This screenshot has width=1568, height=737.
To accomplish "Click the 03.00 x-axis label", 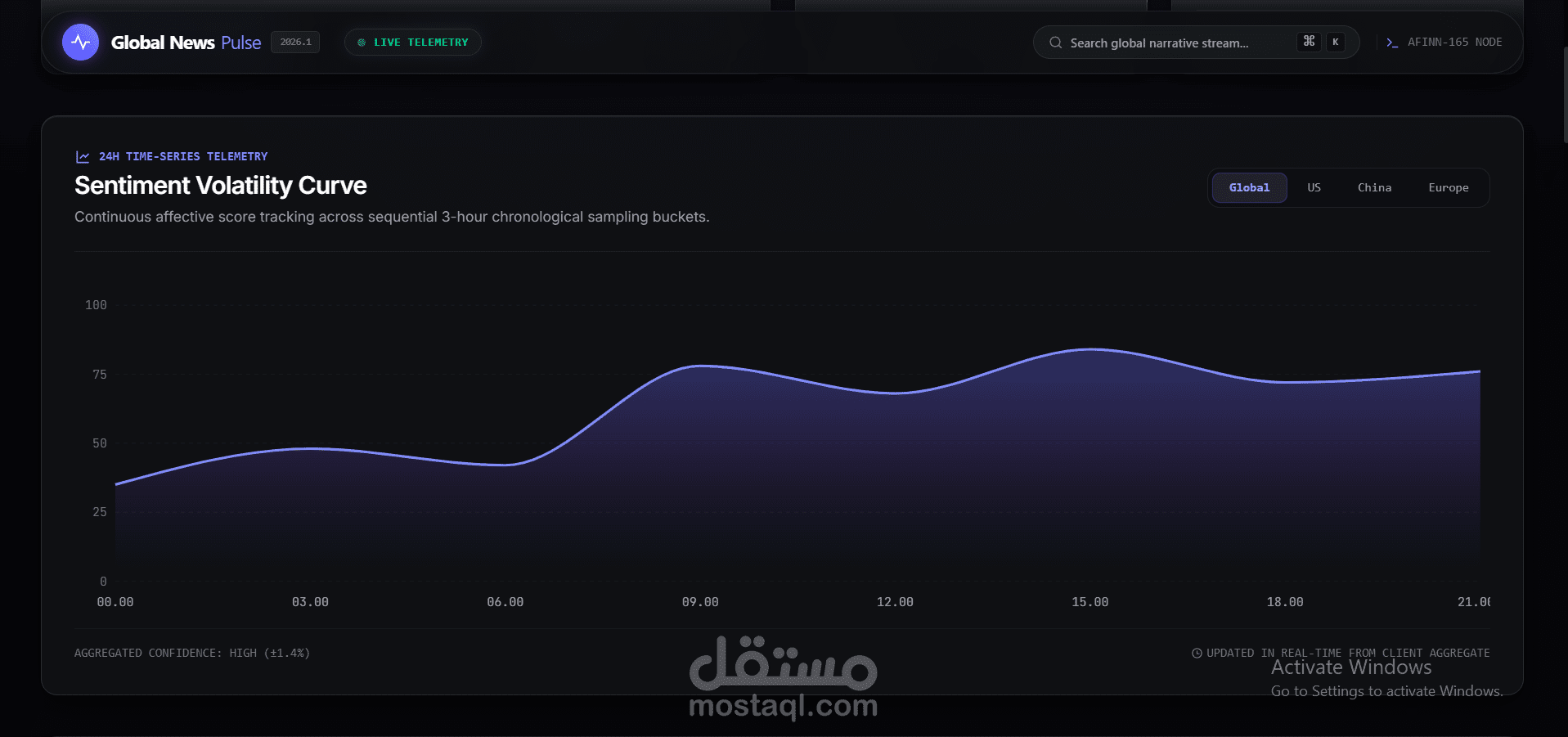I will coord(310,602).
